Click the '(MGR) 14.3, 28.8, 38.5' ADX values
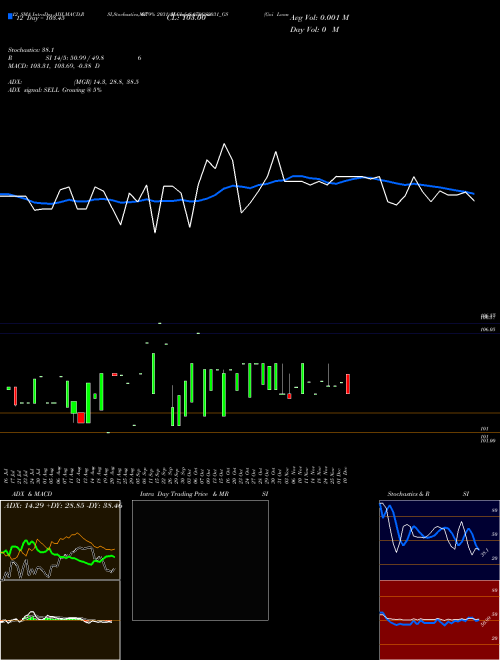 click(106, 82)
